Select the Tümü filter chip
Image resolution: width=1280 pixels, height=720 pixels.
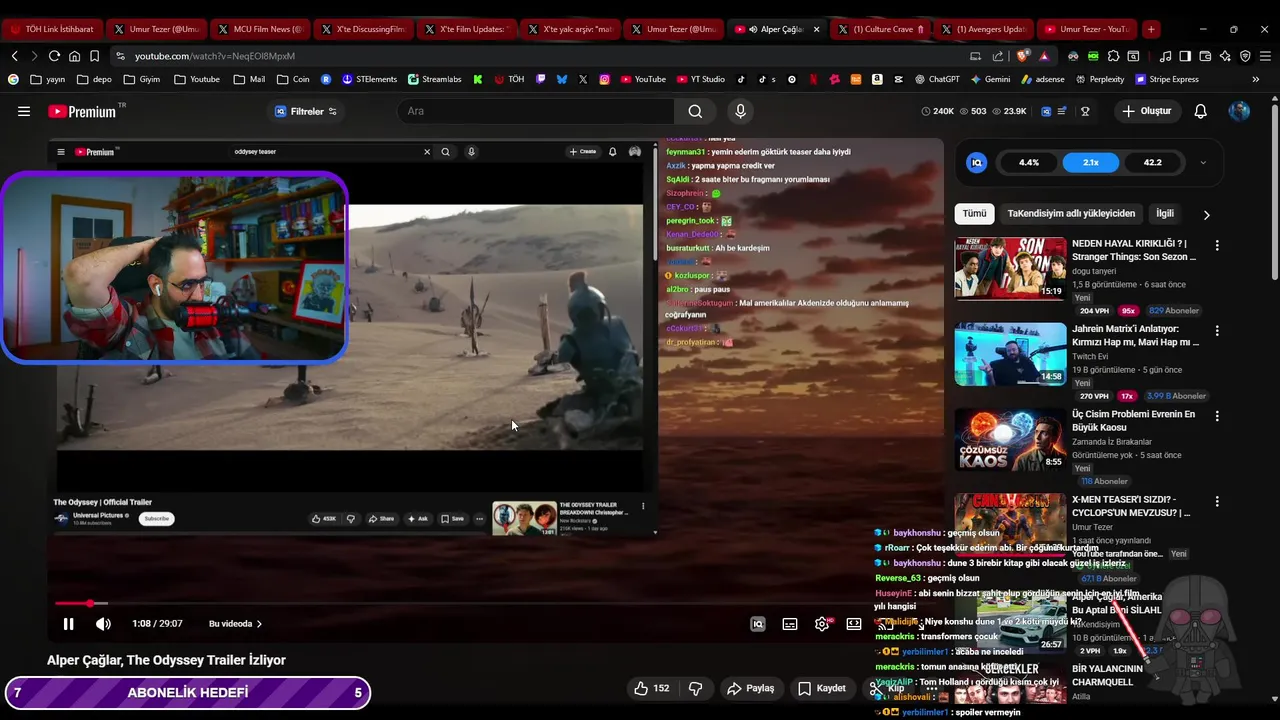974,213
